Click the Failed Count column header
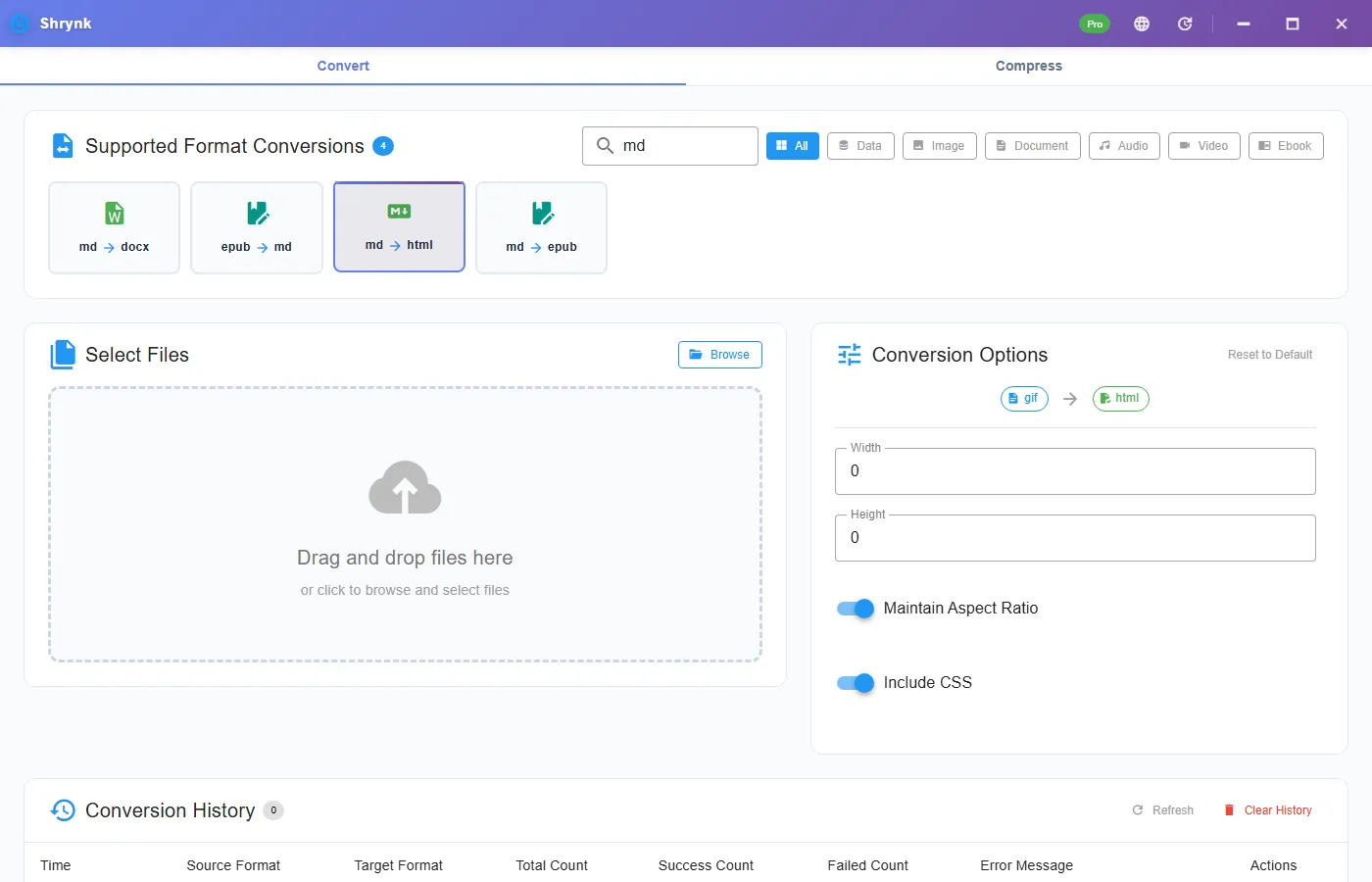Viewport: 1372px width, 882px height. 867,865
